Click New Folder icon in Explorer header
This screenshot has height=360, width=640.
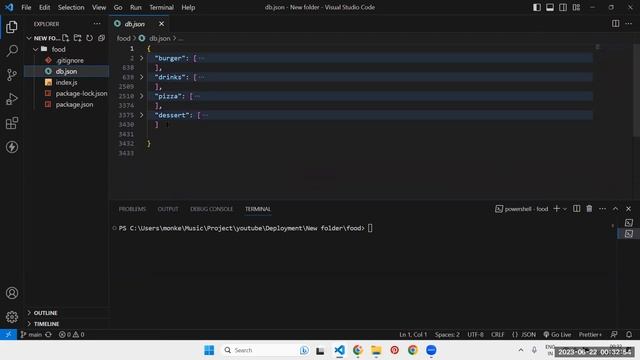pyautogui.click(x=78, y=38)
